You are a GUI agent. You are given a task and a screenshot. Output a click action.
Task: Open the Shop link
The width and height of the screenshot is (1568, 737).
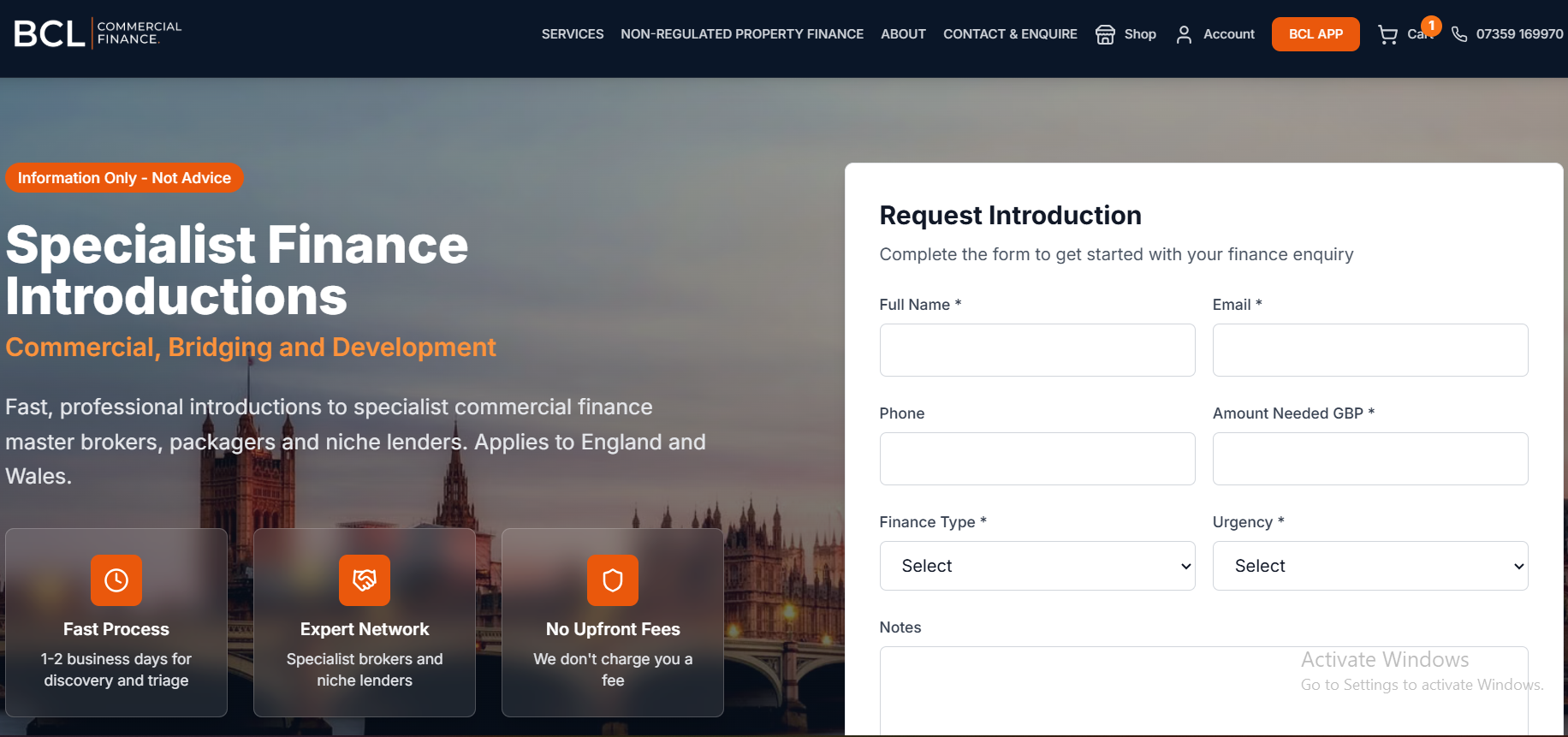tap(1139, 34)
